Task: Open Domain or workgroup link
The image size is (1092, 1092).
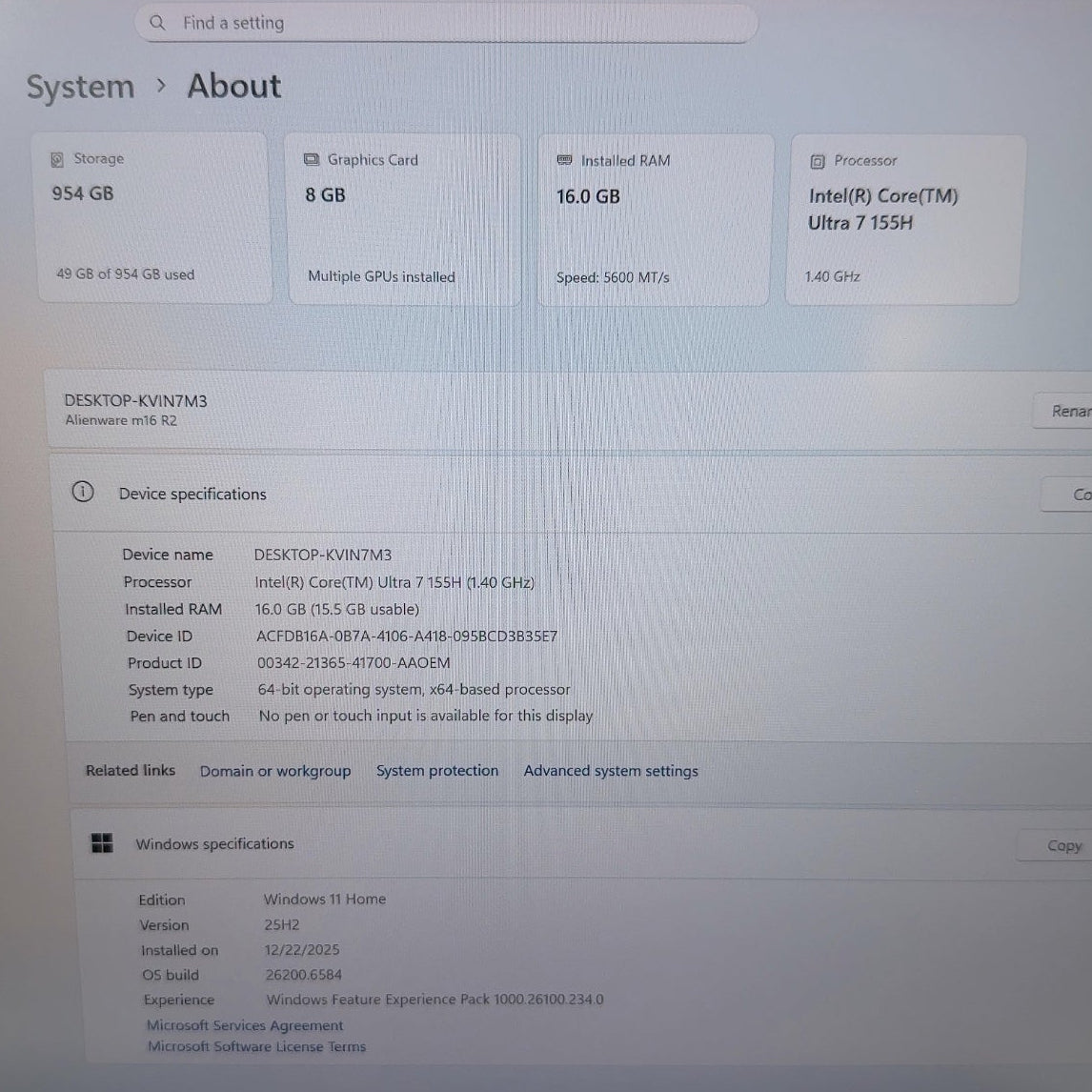Action: (x=274, y=771)
